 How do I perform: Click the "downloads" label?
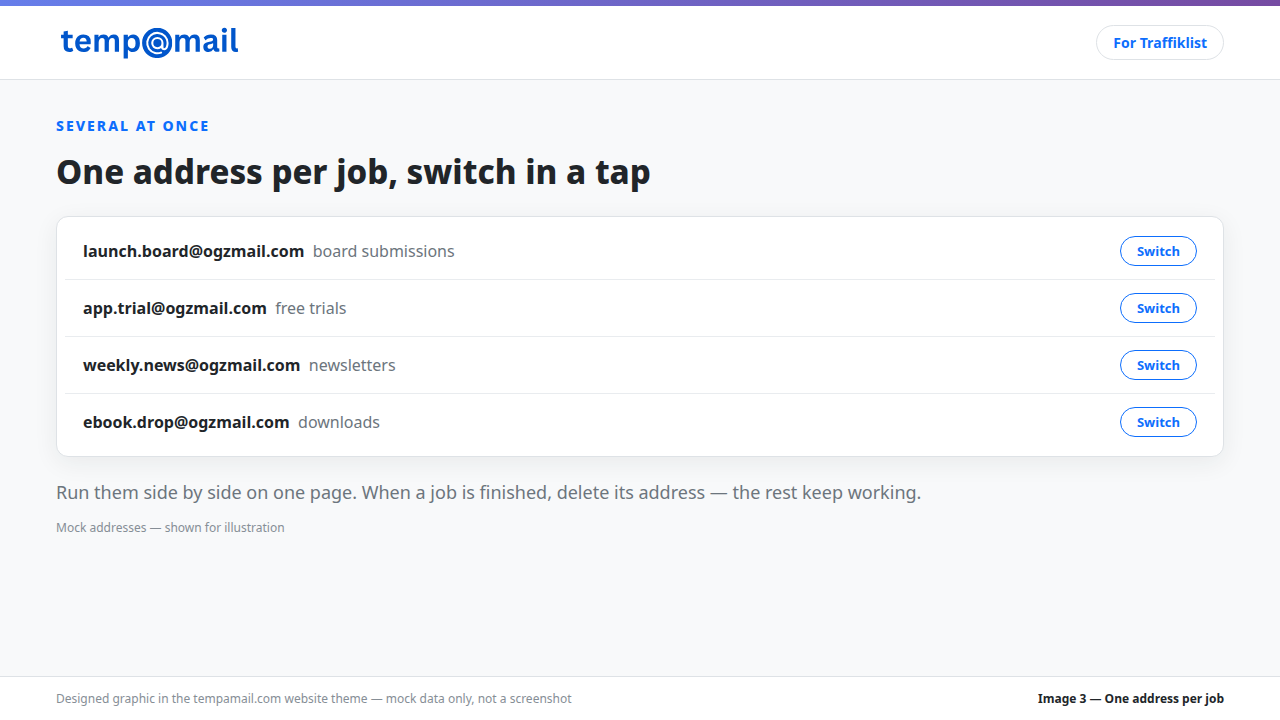tap(339, 422)
